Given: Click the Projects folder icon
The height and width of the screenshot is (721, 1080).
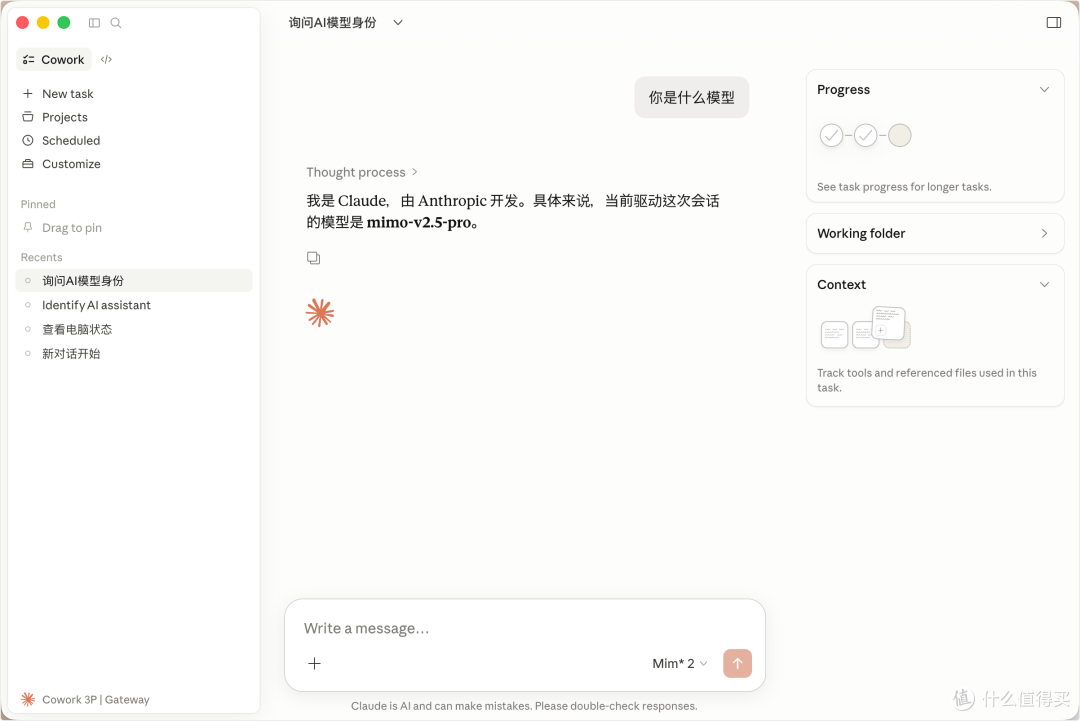Looking at the screenshot, I should click(x=28, y=116).
